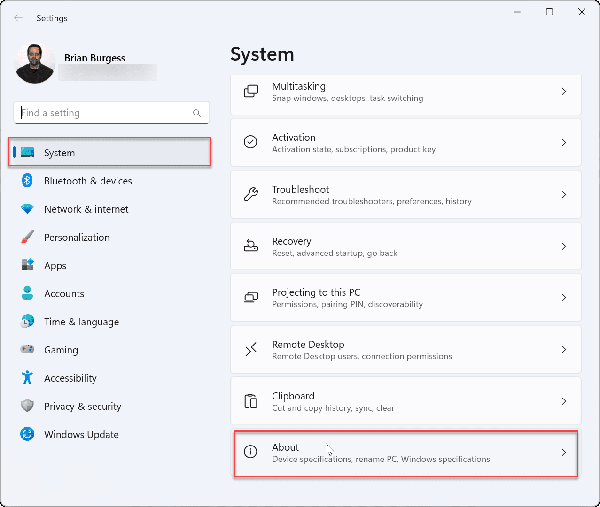Open Brian Burgess profile picture

pos(34,64)
